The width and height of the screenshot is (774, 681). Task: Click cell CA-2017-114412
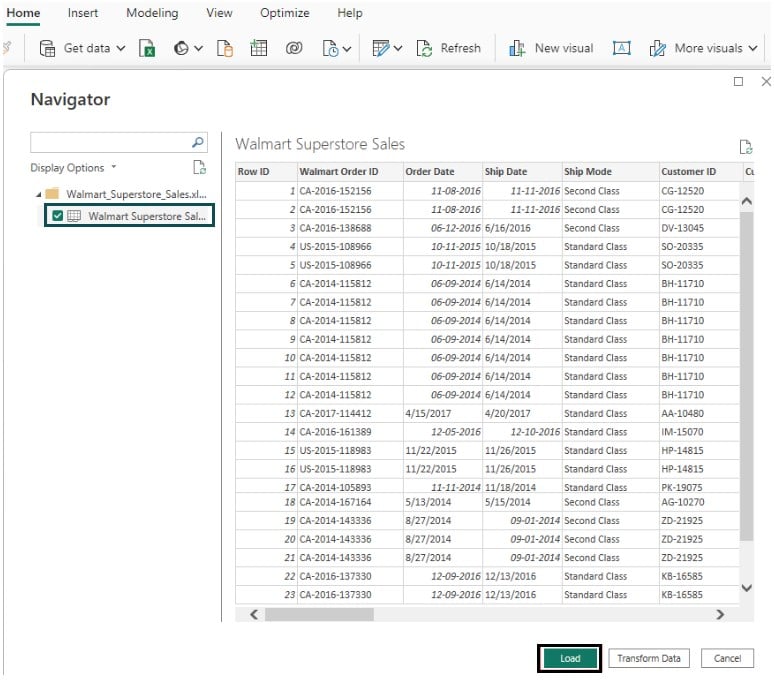pyautogui.click(x=350, y=414)
